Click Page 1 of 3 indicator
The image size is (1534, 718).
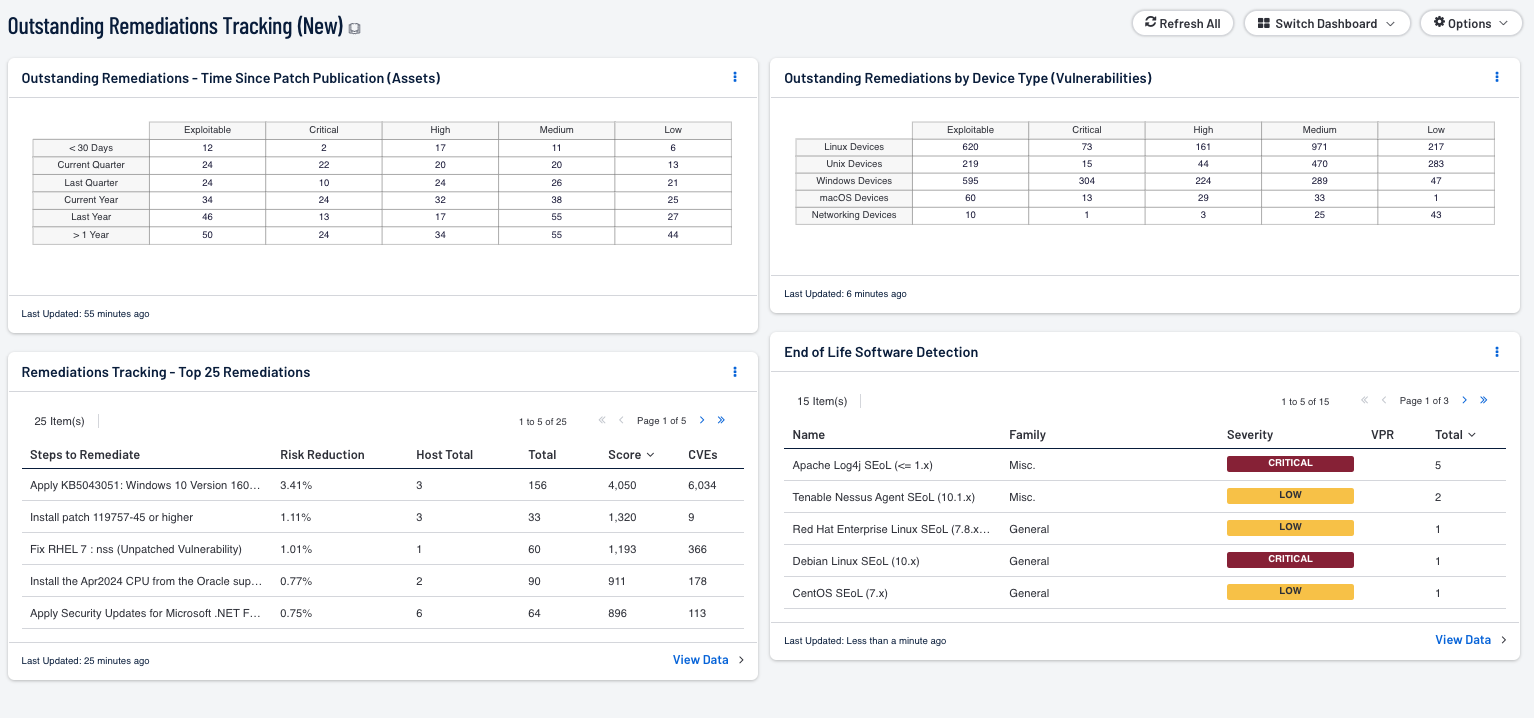[1424, 401]
